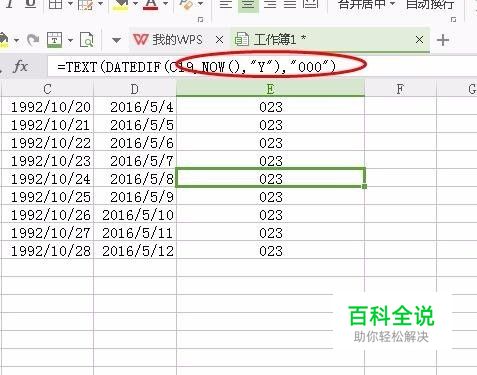The width and height of the screenshot is (477, 375).
Task: Toggle center horizontal alignment
Action: pos(248,5)
